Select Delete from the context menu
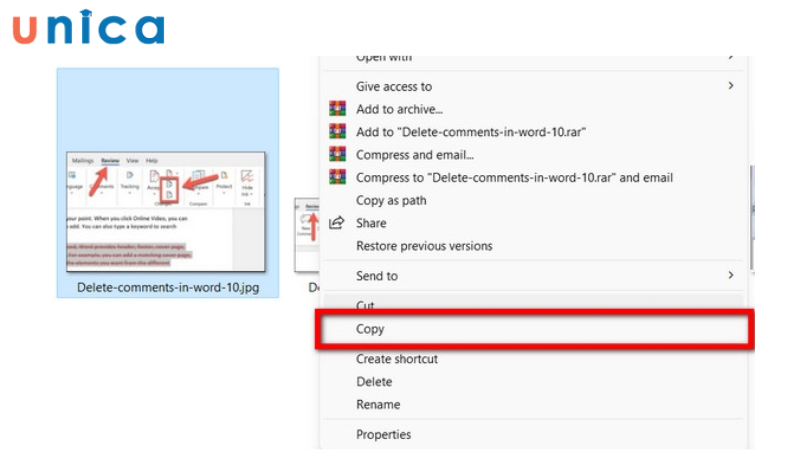 534,382
